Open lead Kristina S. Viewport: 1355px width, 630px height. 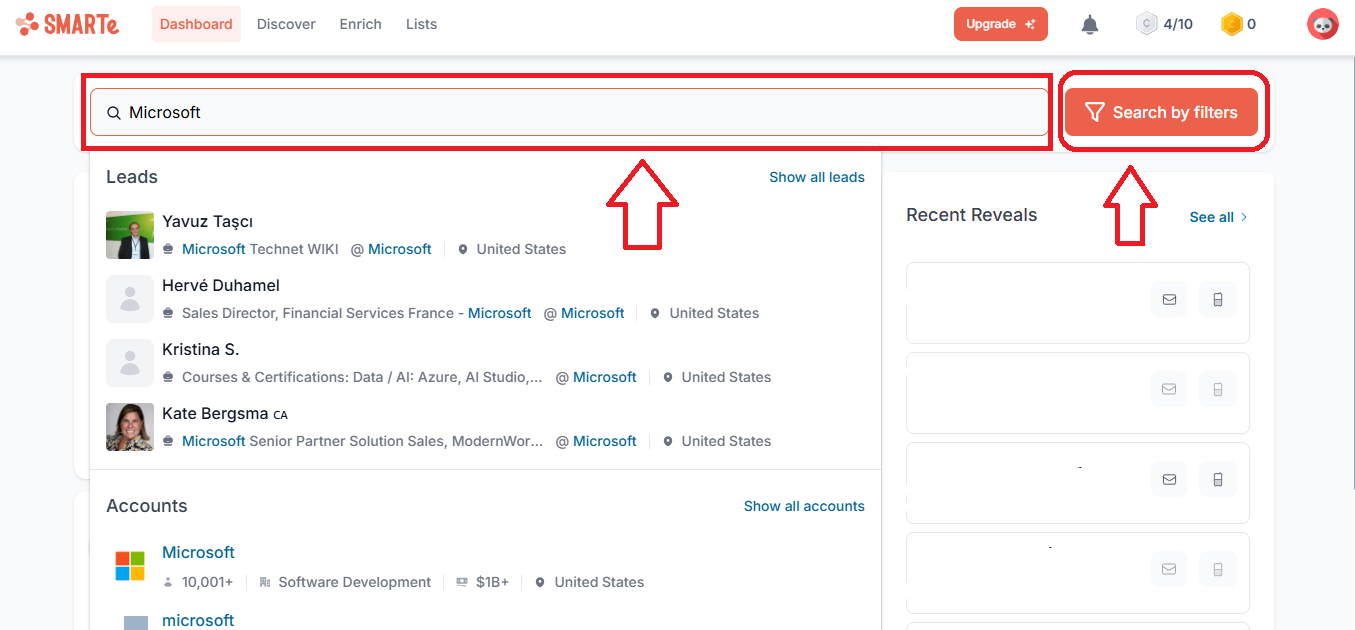click(200, 350)
